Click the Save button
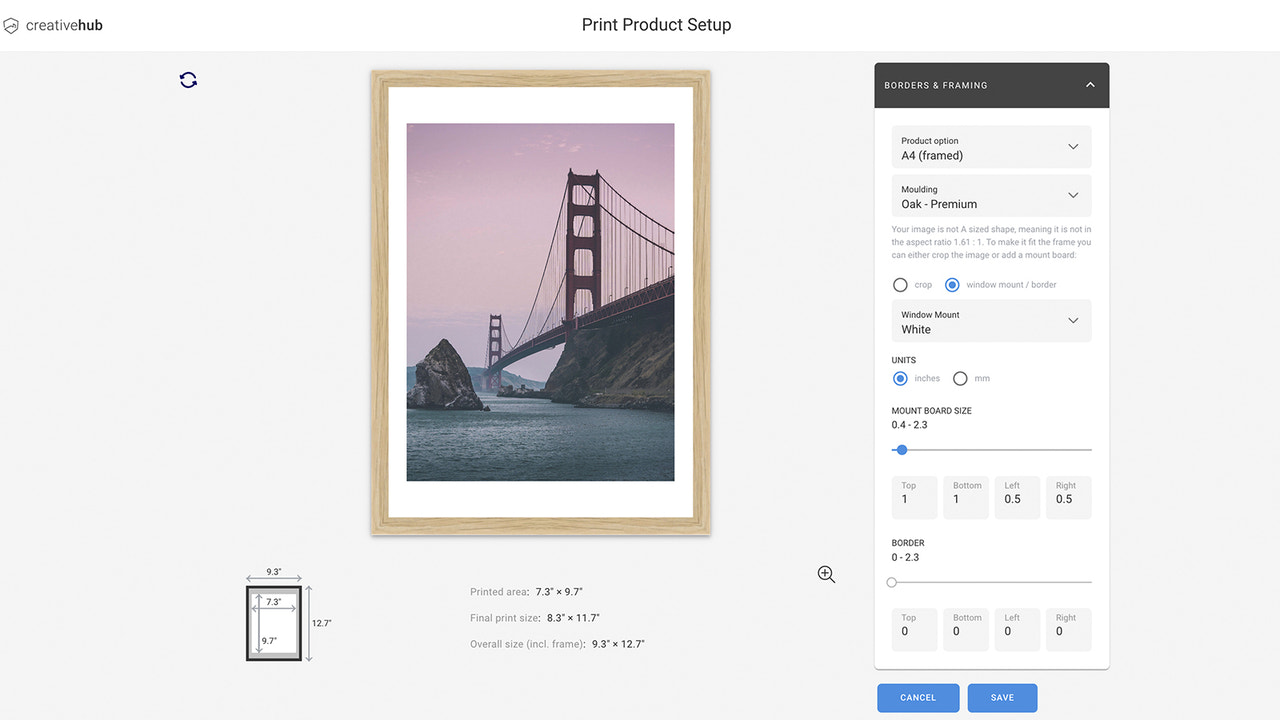 1002,697
